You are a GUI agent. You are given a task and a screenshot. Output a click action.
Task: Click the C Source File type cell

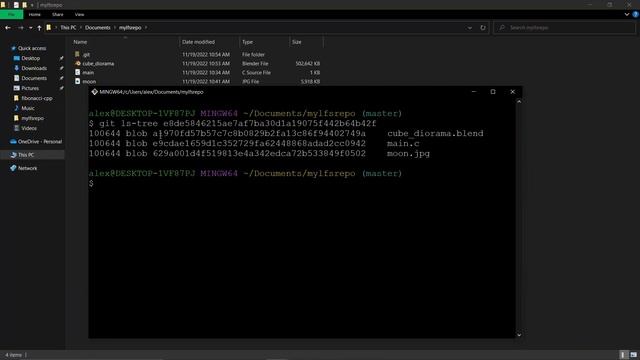coord(256,73)
